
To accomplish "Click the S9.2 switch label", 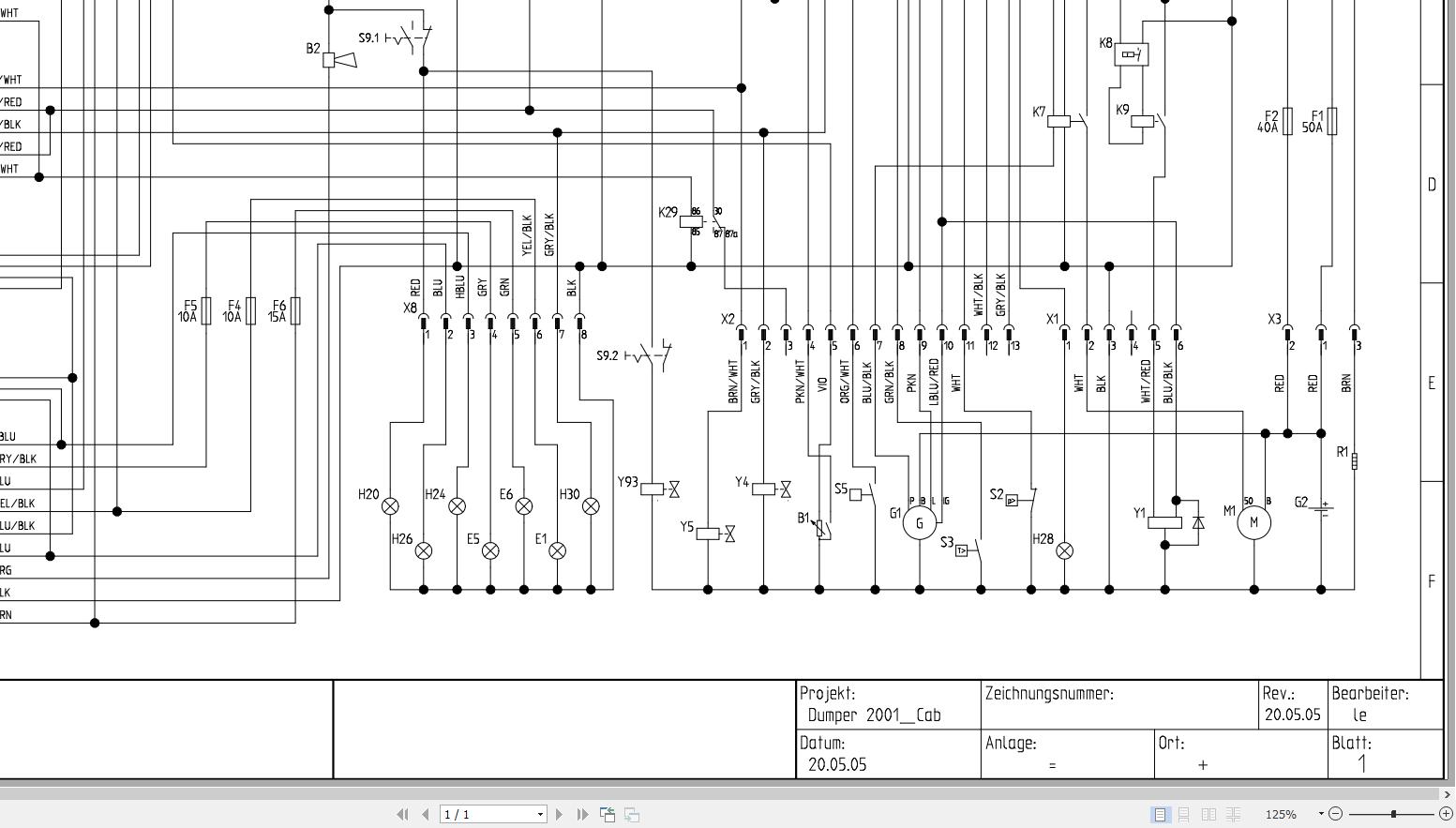I will click(608, 356).
